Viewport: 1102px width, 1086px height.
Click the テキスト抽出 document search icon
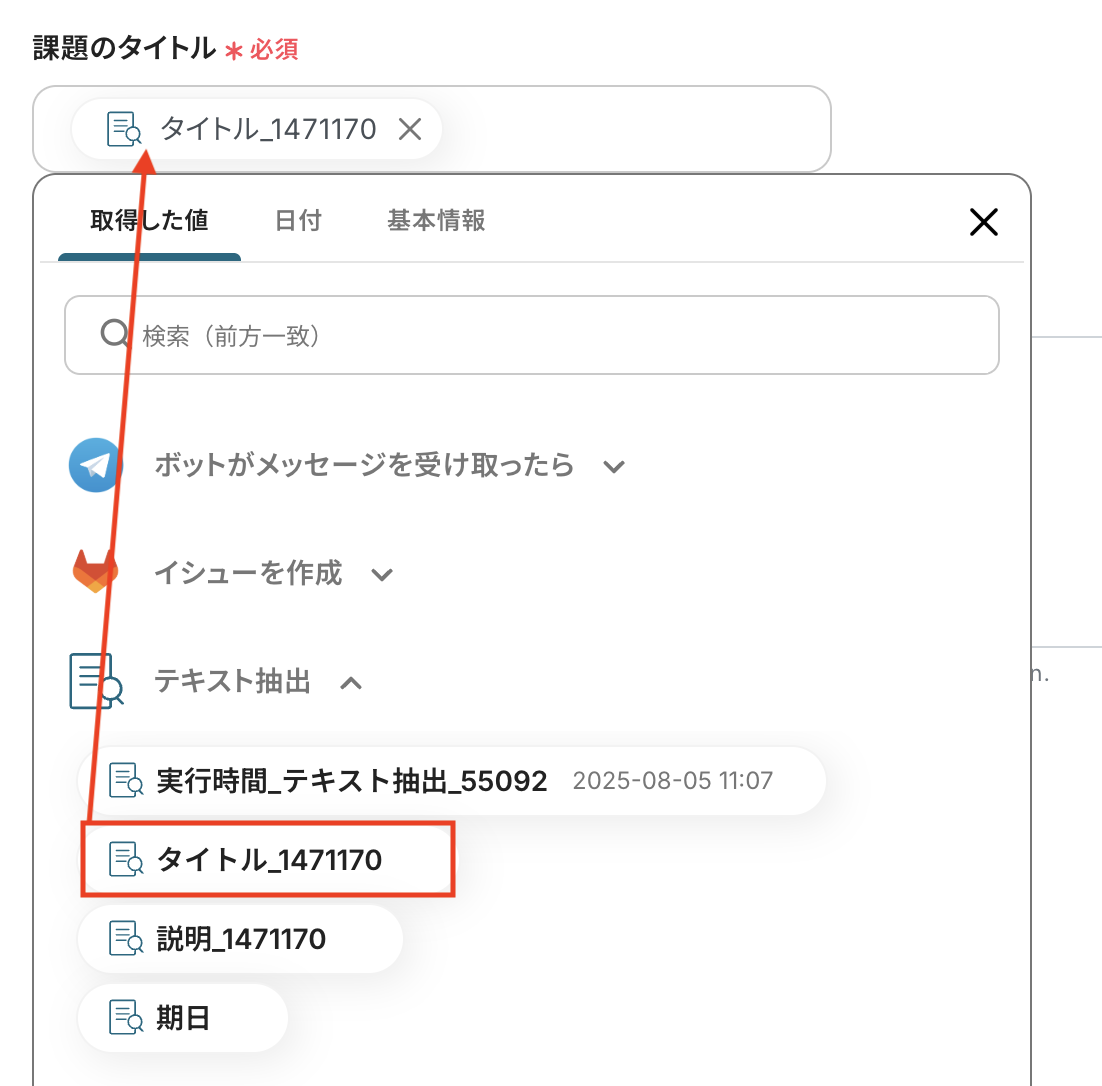[96, 681]
